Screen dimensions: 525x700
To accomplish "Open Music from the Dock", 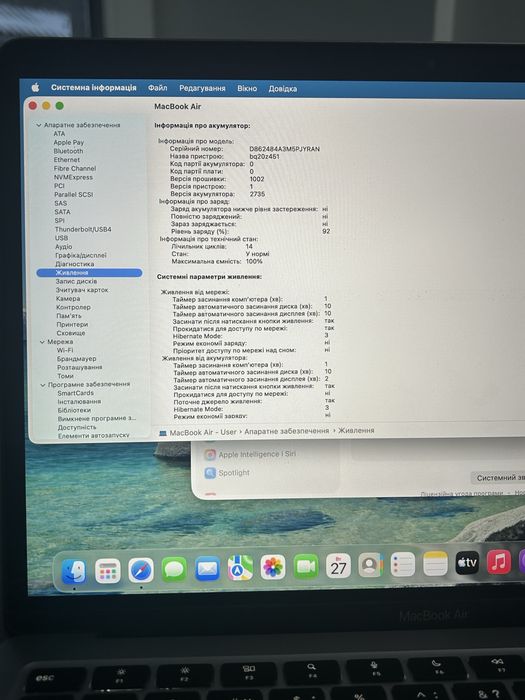I will tap(499, 562).
